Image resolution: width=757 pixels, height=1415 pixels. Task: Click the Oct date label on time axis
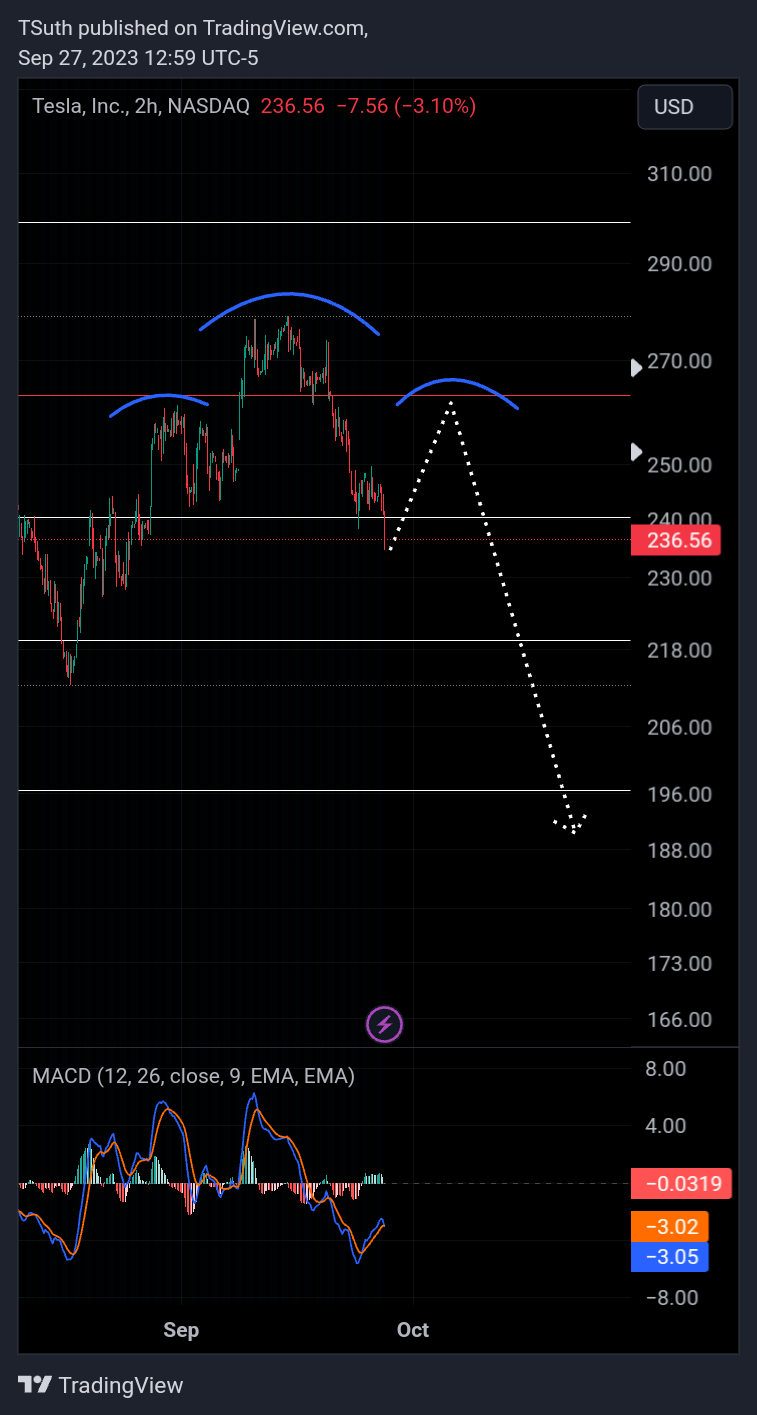coord(413,1330)
